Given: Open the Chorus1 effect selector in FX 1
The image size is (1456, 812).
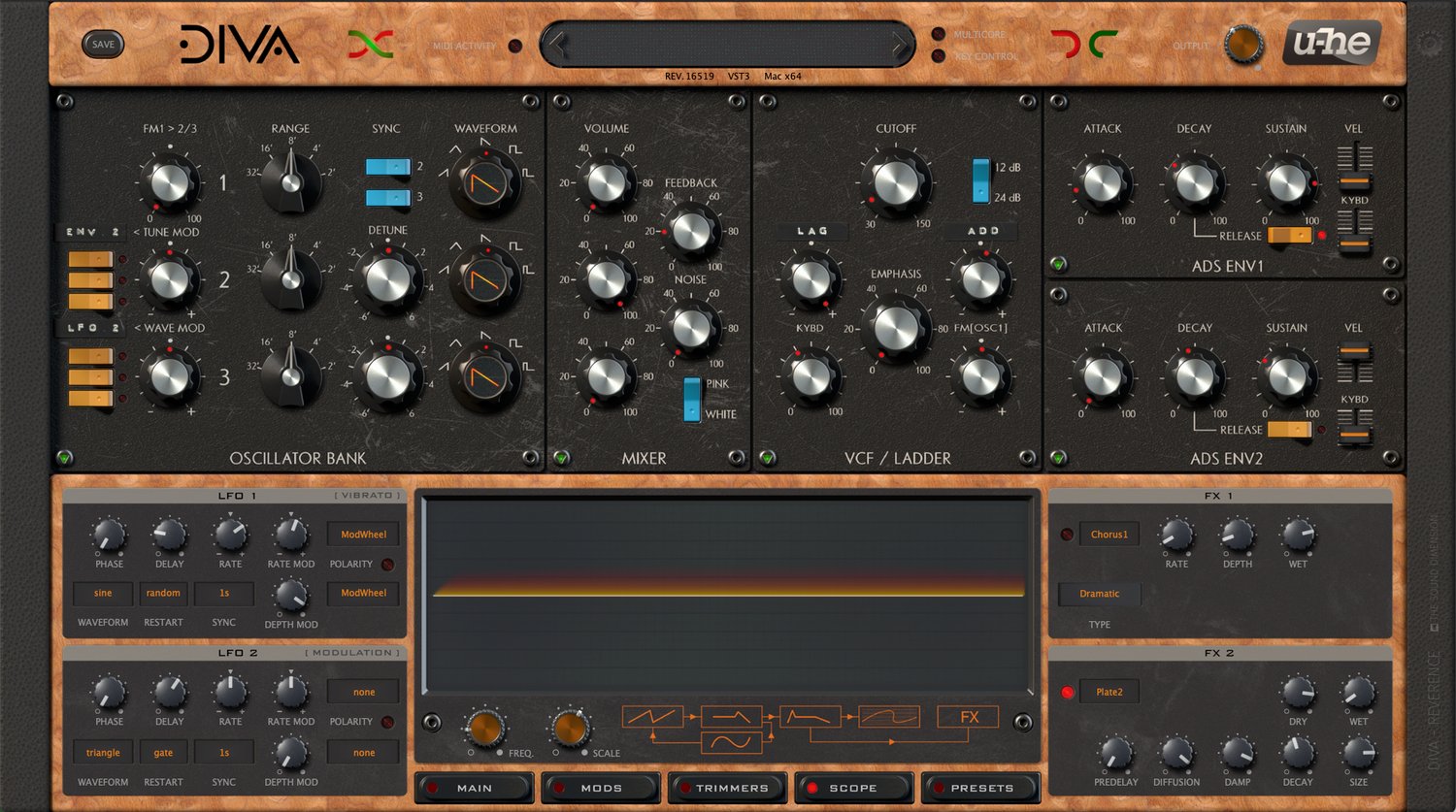Looking at the screenshot, I should coord(1109,535).
